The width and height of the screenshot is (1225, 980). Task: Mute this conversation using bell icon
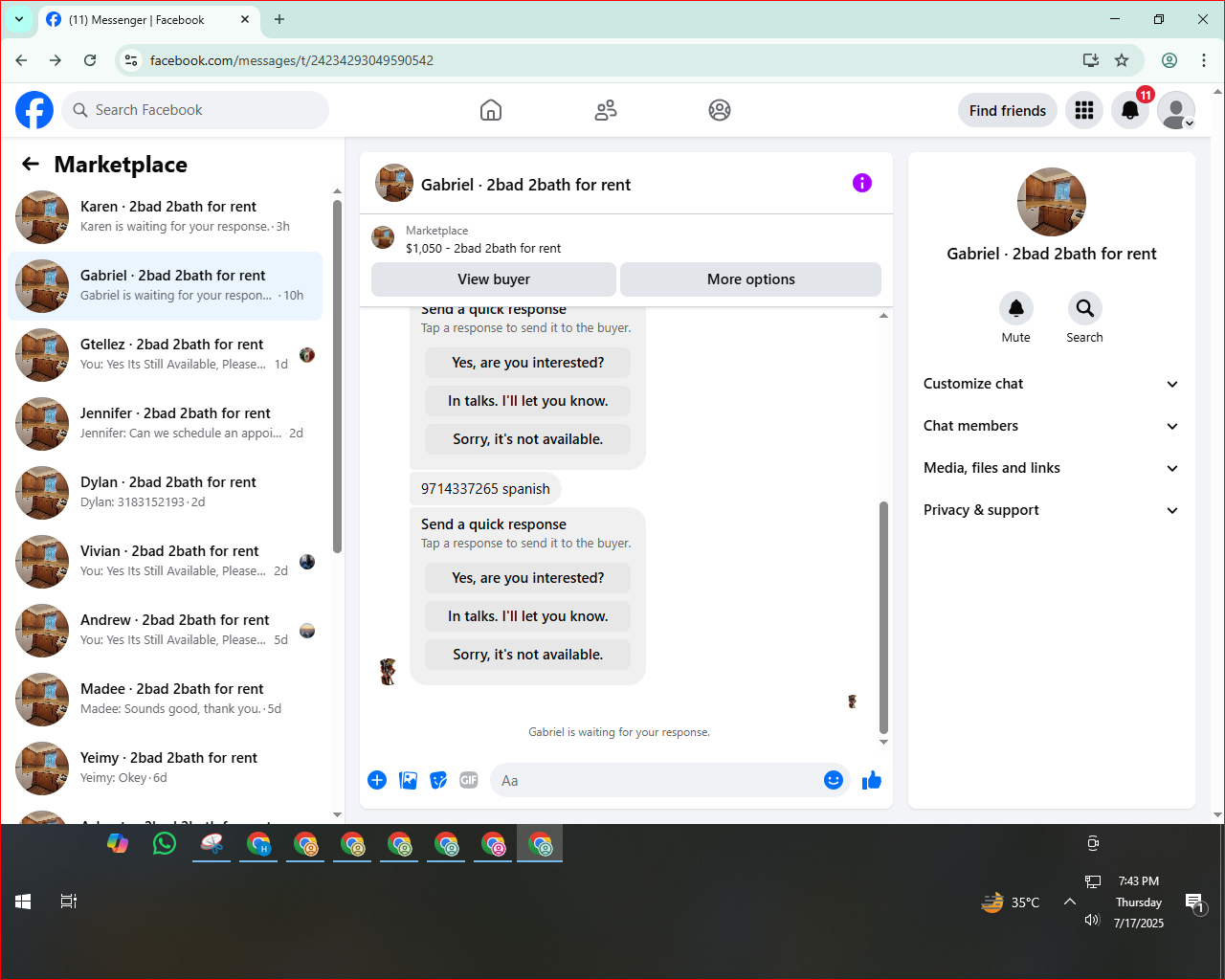pyautogui.click(x=1016, y=308)
